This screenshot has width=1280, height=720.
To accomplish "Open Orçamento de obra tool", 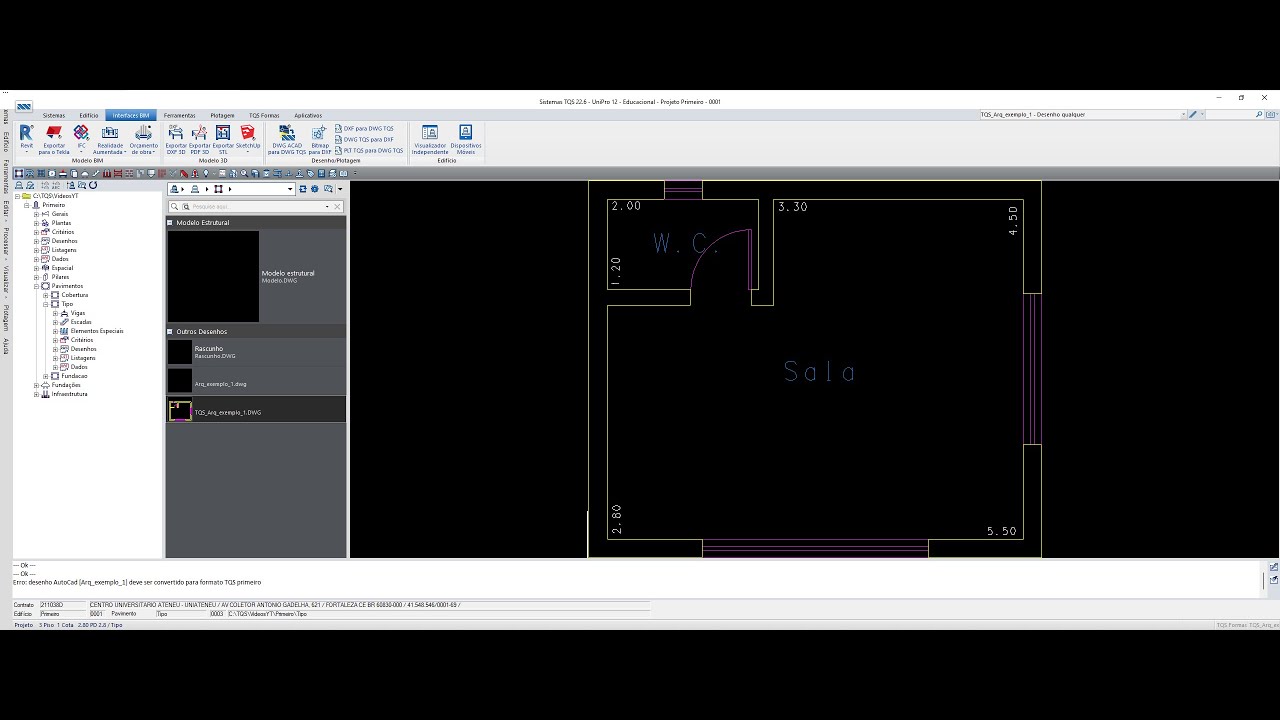I will 144,139.
